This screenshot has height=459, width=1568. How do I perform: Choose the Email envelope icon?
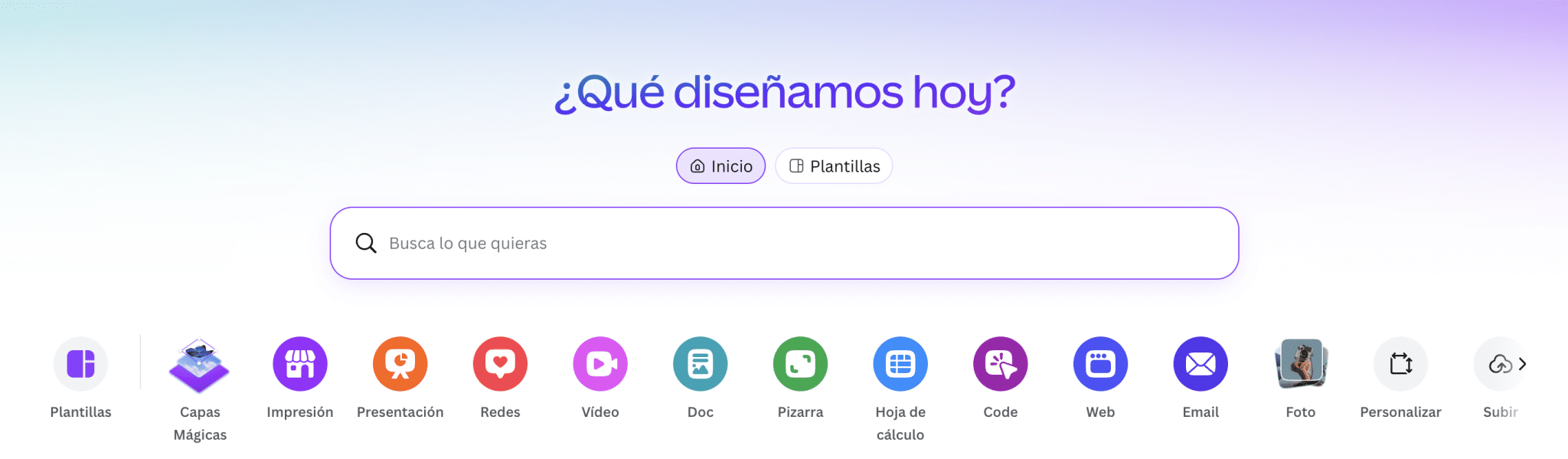coord(1200,364)
